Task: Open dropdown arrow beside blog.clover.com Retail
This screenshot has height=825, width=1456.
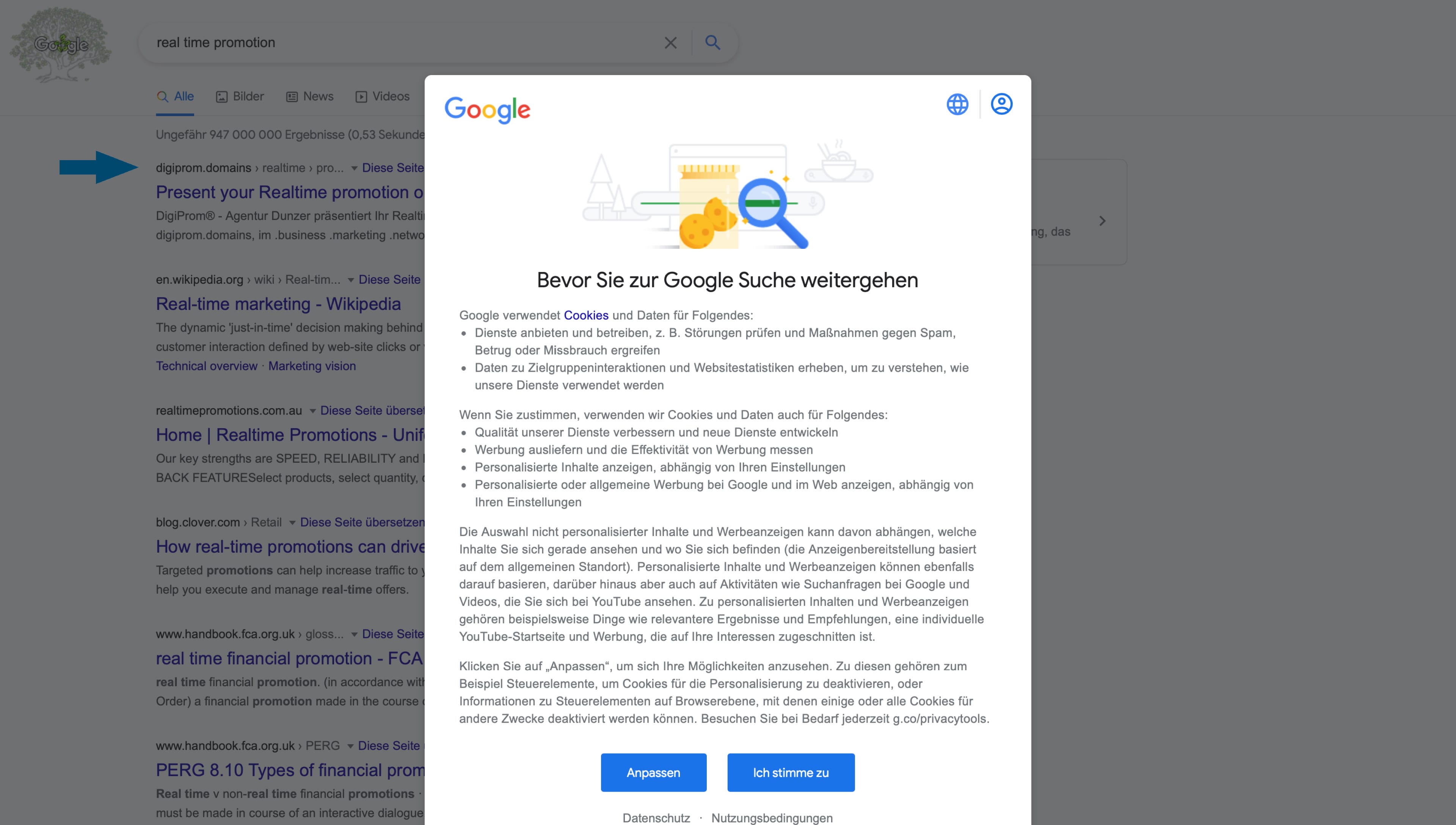Action: coord(292,522)
